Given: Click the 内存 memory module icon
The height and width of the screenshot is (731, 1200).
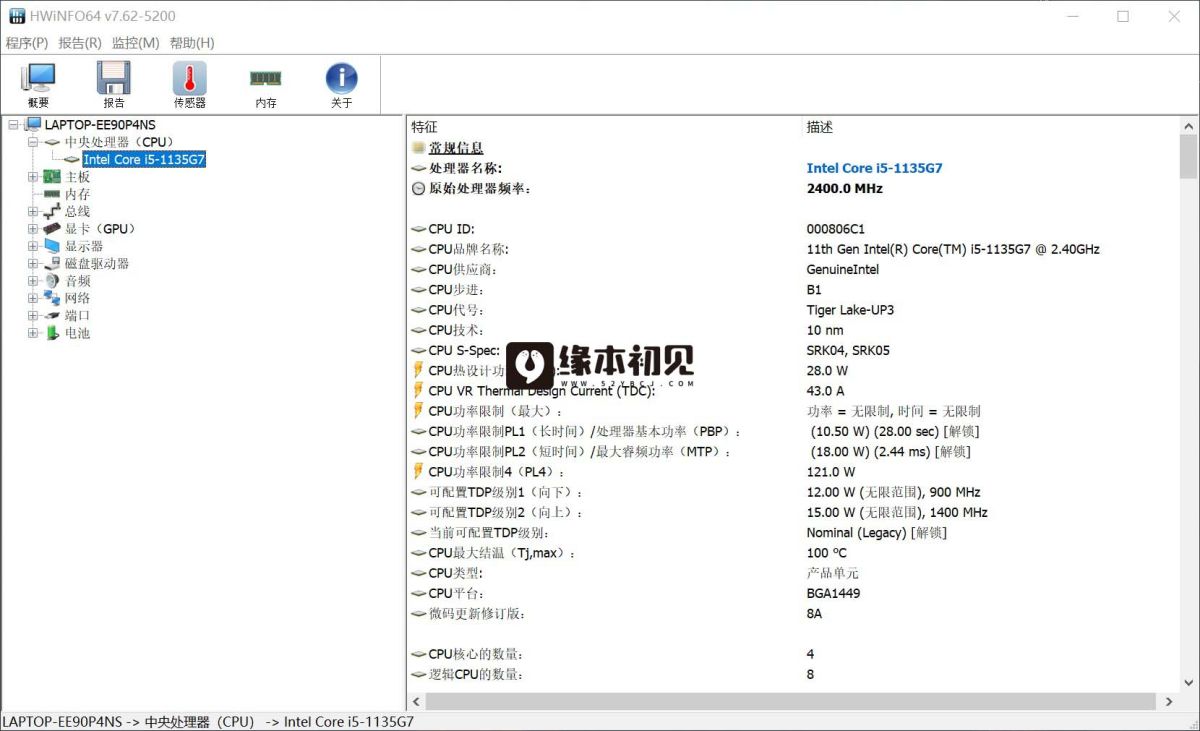Looking at the screenshot, I should pyautogui.click(x=265, y=78).
